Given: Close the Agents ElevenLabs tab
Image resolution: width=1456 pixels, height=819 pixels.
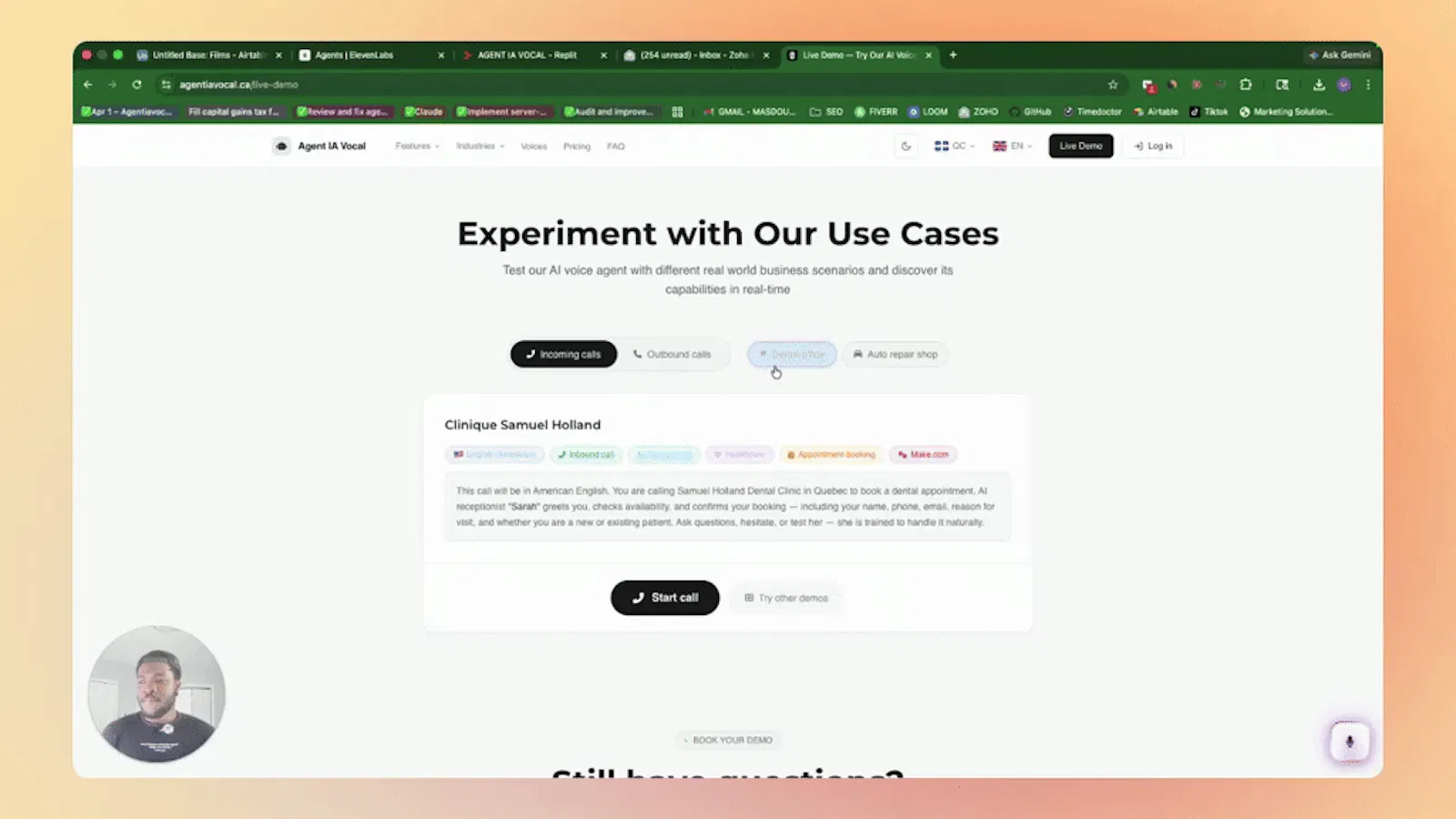Looking at the screenshot, I should click(441, 55).
